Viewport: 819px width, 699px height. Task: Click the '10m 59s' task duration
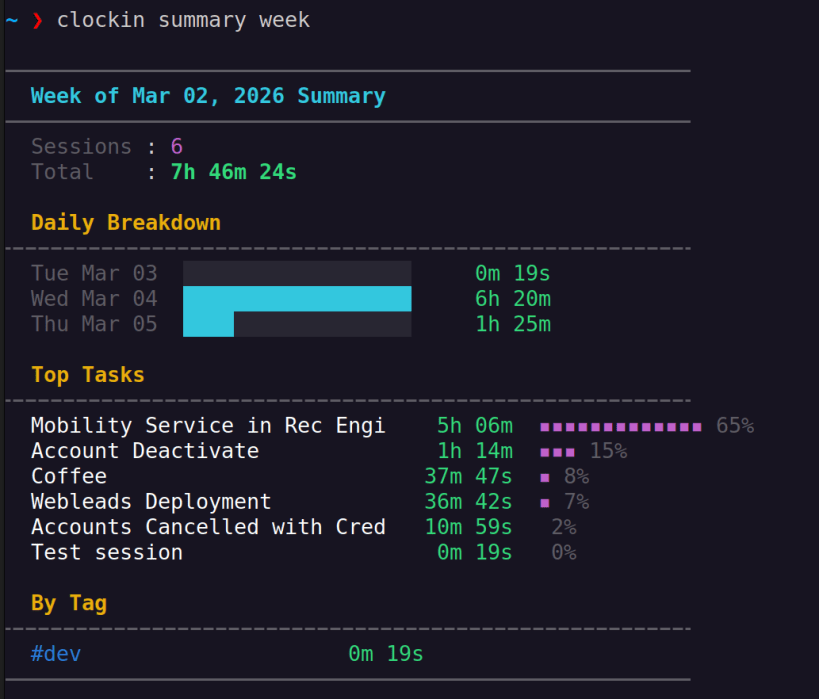468,527
